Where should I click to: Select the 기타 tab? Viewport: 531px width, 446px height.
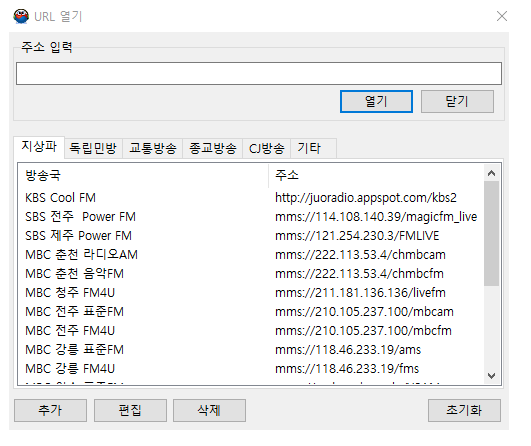[x=314, y=148]
